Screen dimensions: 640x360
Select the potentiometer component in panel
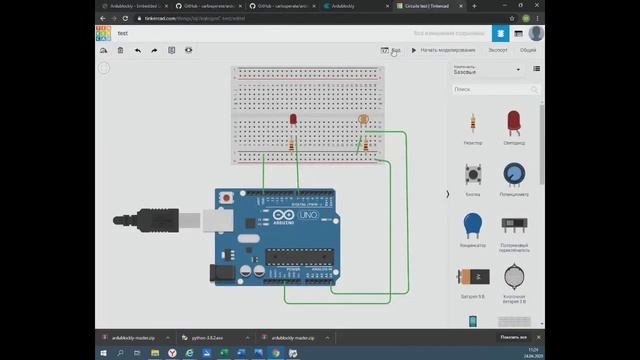click(x=514, y=179)
